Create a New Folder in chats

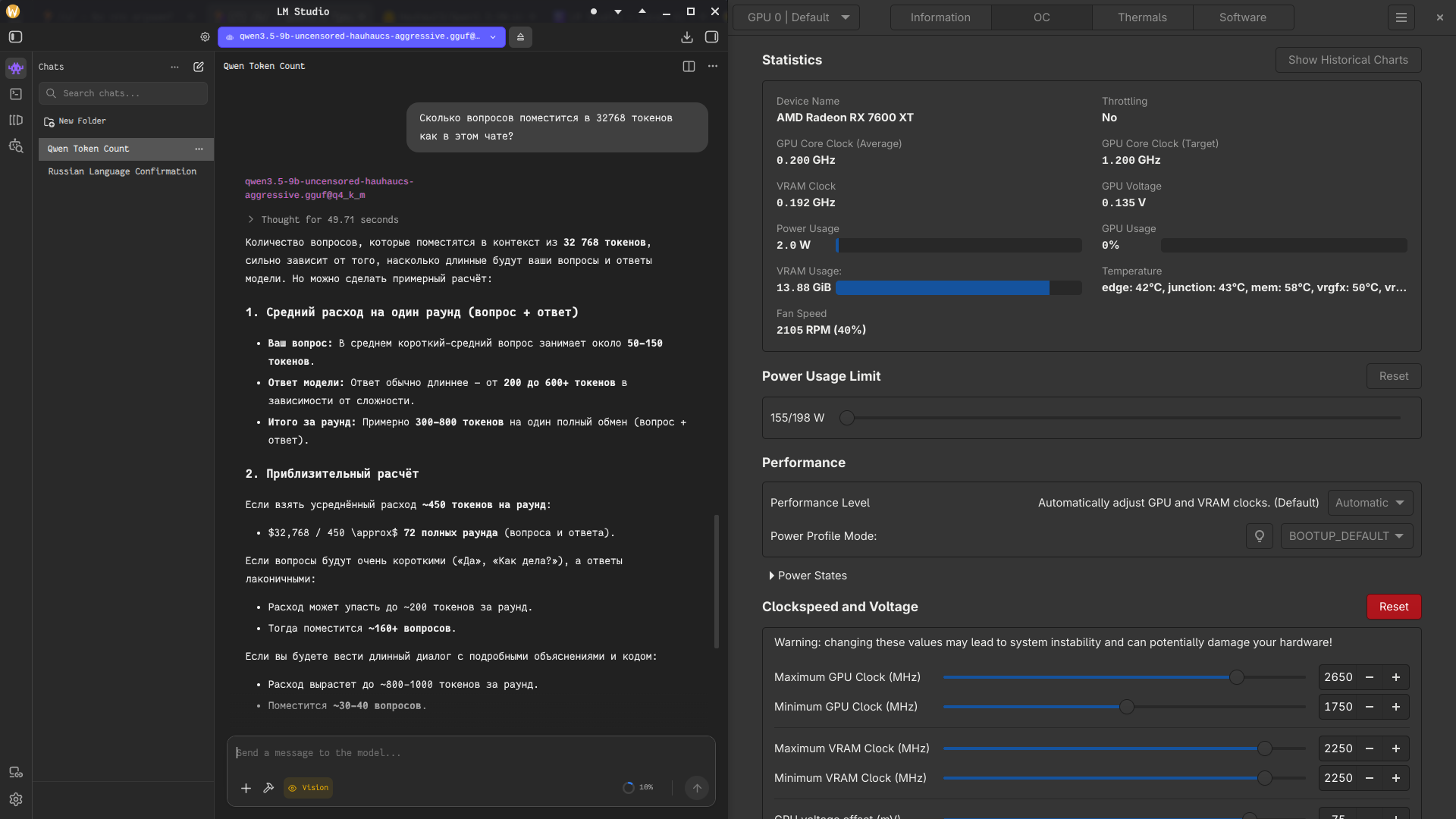75,121
